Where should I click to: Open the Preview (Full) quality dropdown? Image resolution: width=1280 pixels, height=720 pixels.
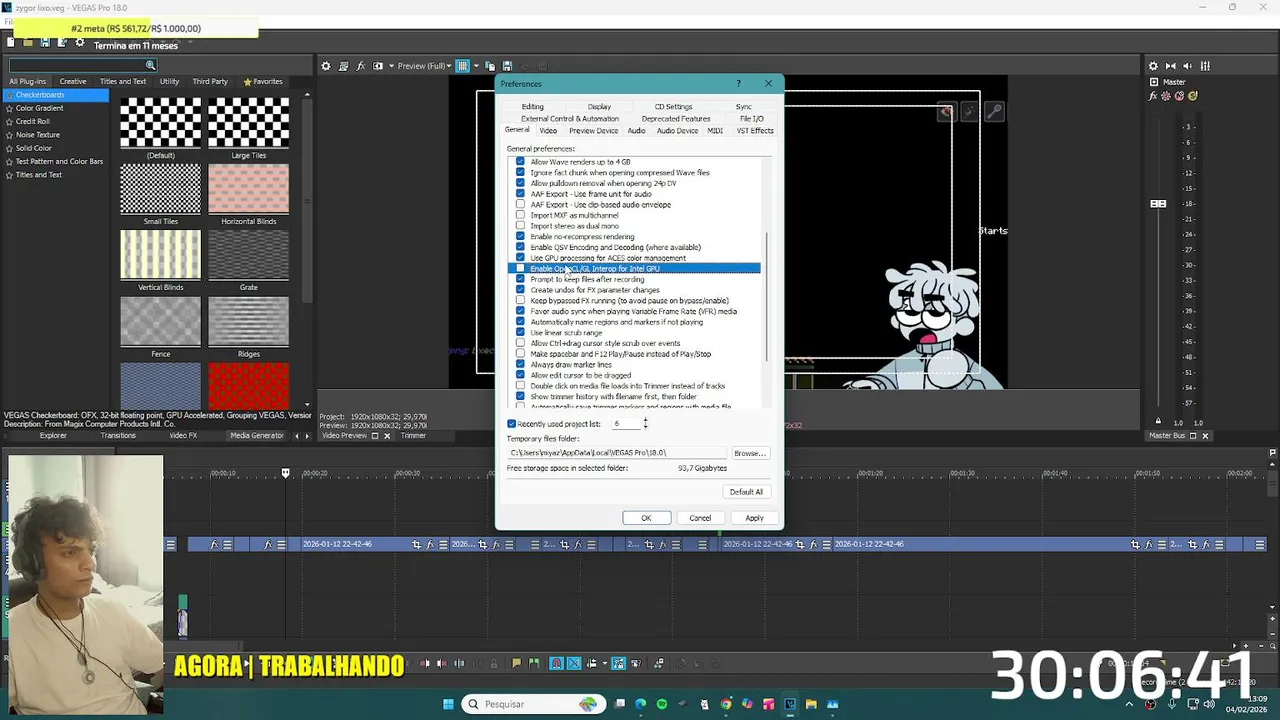pos(424,66)
